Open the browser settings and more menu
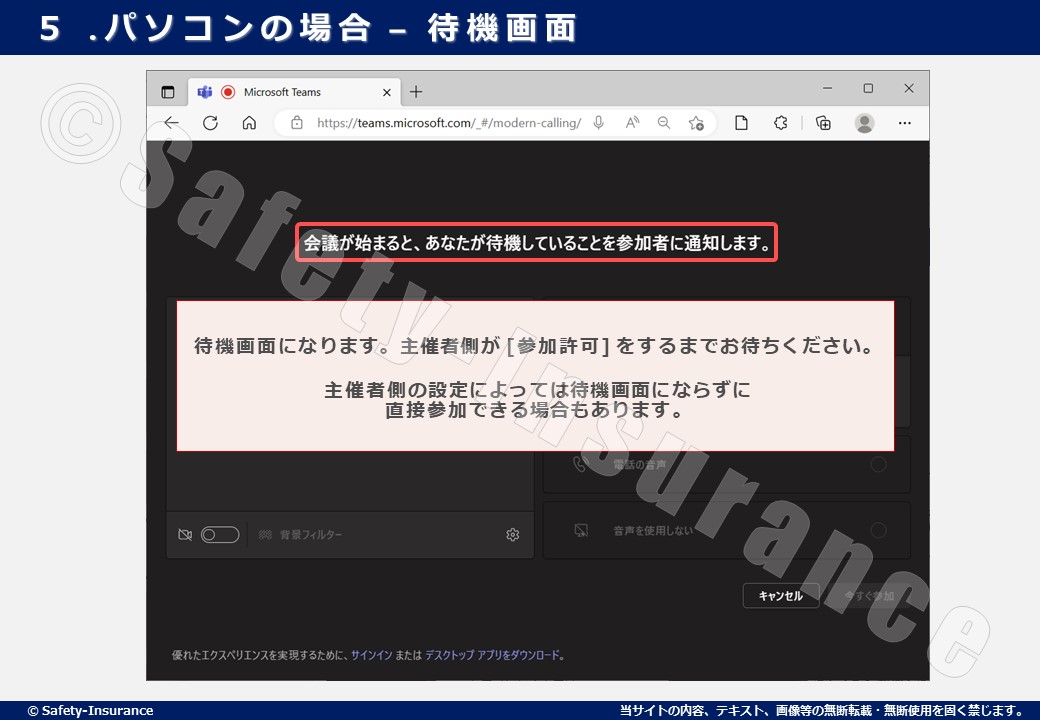Viewport: 1040px width, 720px height. pyautogui.click(x=905, y=123)
